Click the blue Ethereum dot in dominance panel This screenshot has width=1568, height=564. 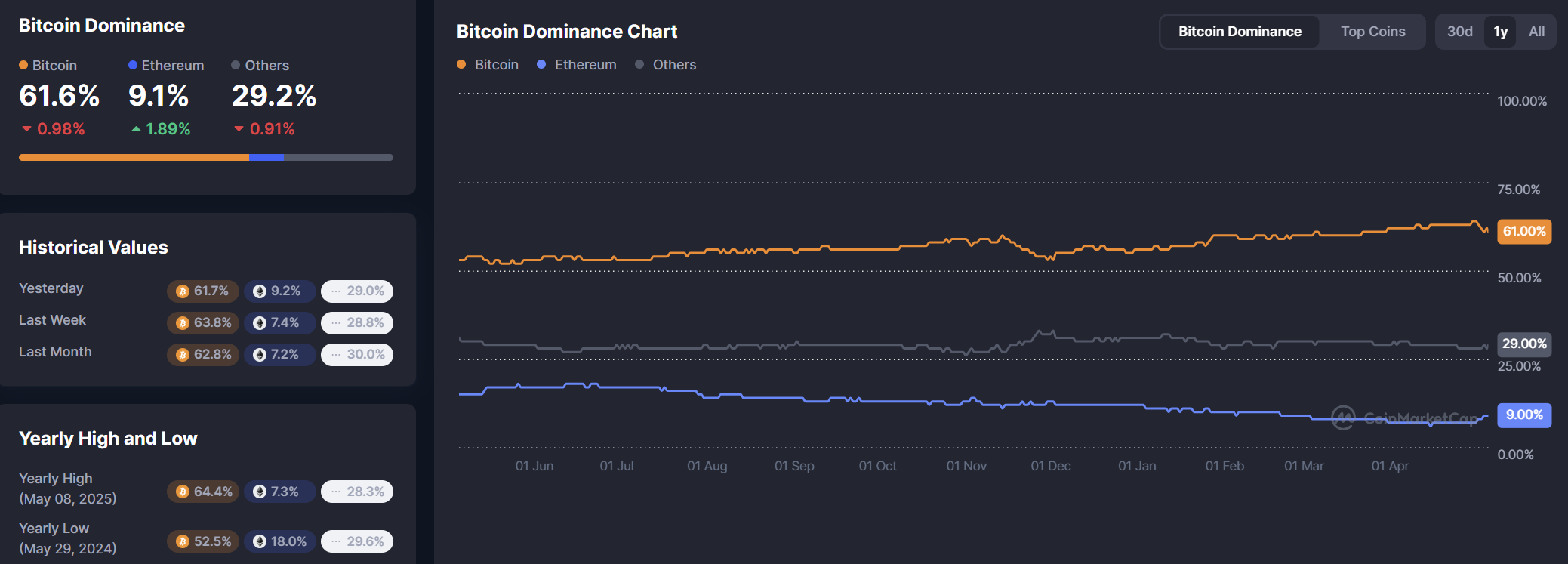(133, 65)
